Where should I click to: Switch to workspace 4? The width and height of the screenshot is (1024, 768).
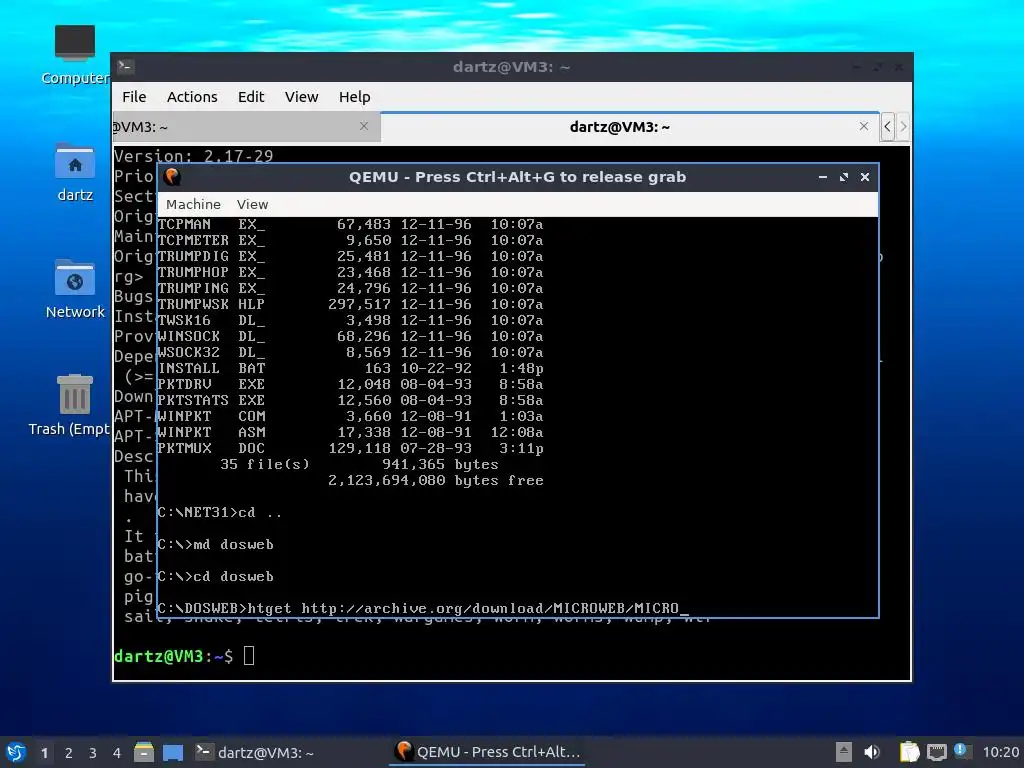coord(117,753)
